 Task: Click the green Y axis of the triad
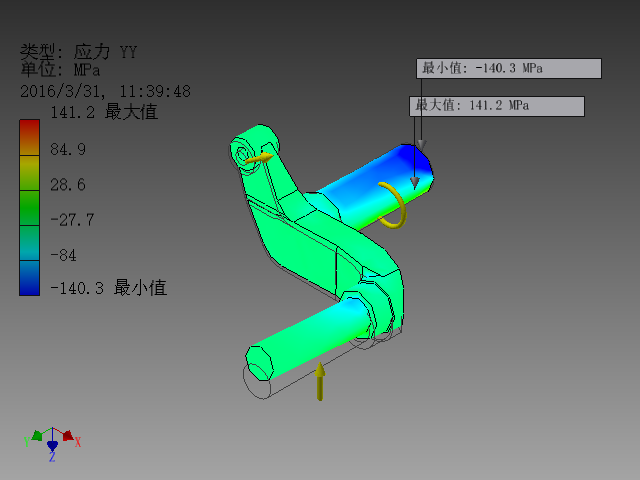coord(36,436)
